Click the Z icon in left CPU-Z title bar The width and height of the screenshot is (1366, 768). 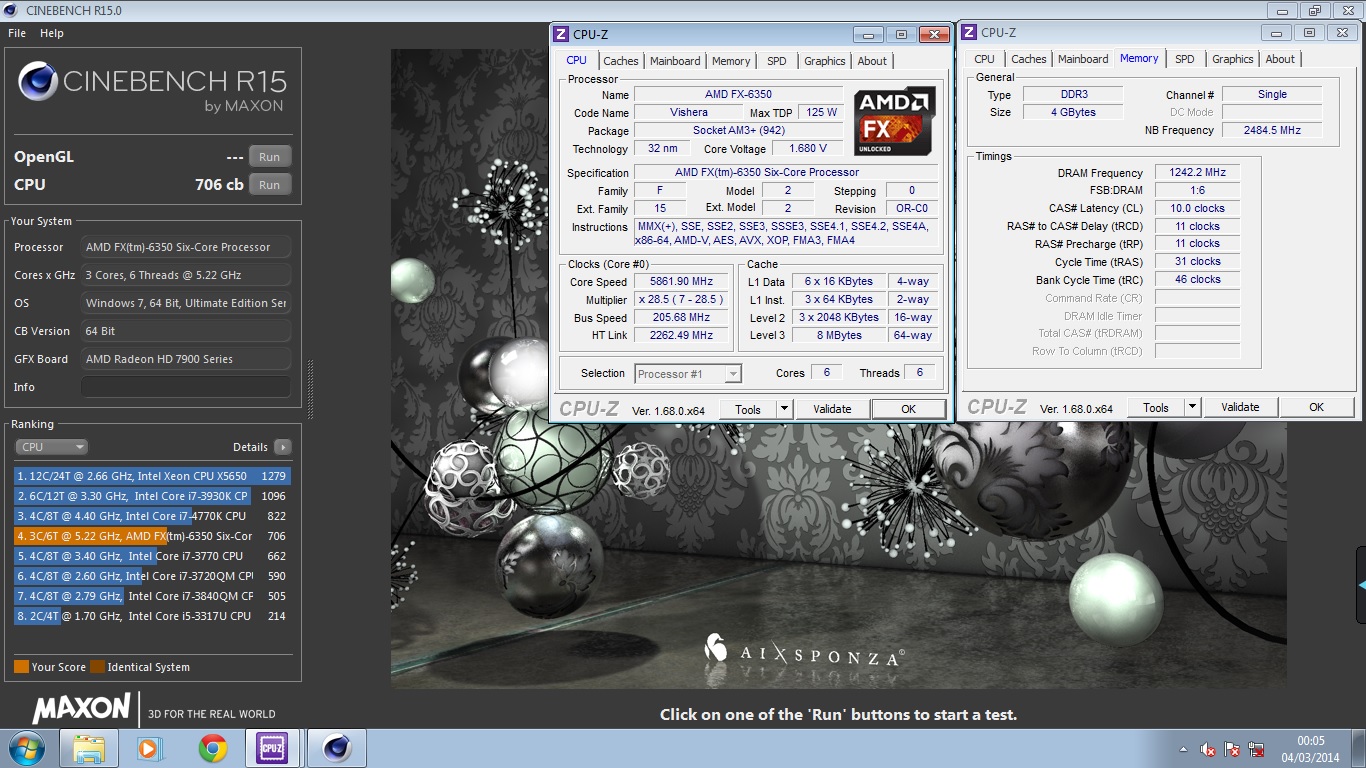coord(561,34)
